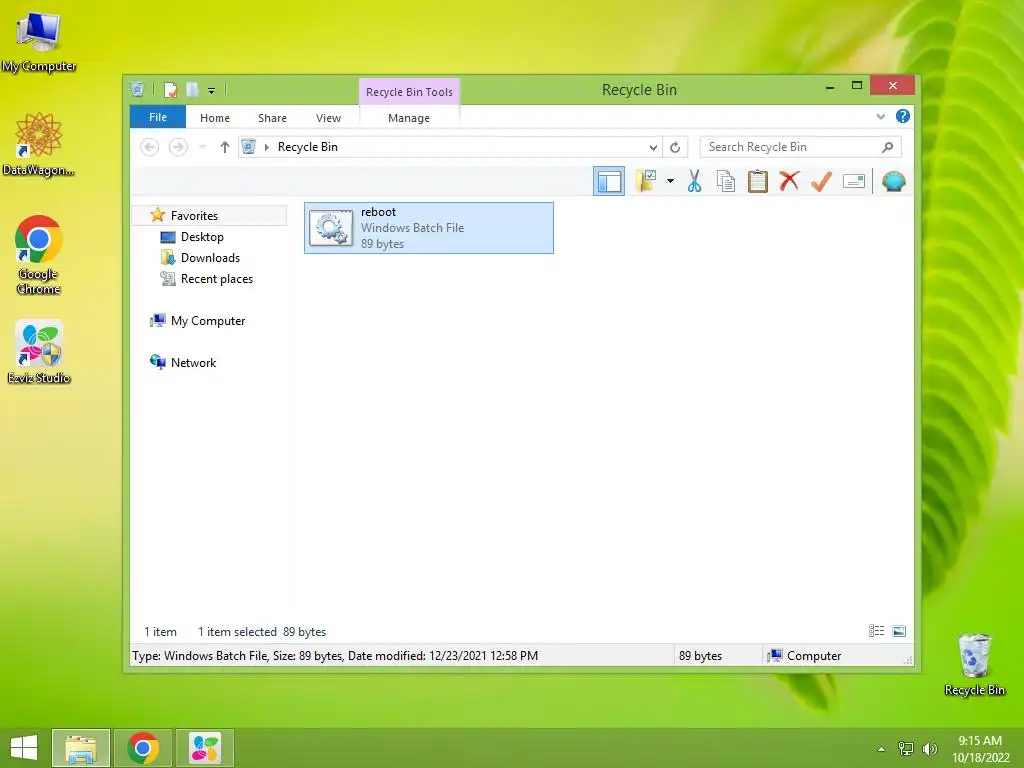Open My Computer desktop icon
This screenshot has width=1024, height=768.
point(39,42)
